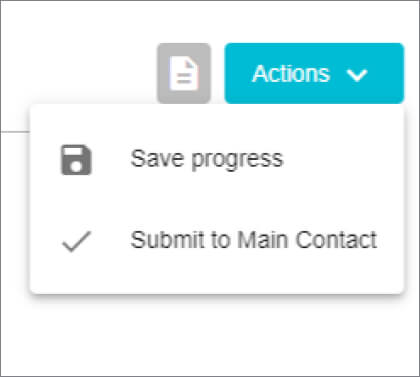Image resolution: width=420 pixels, height=377 pixels.
Task: Click the word "Actions" on teal button
Action: tap(291, 73)
